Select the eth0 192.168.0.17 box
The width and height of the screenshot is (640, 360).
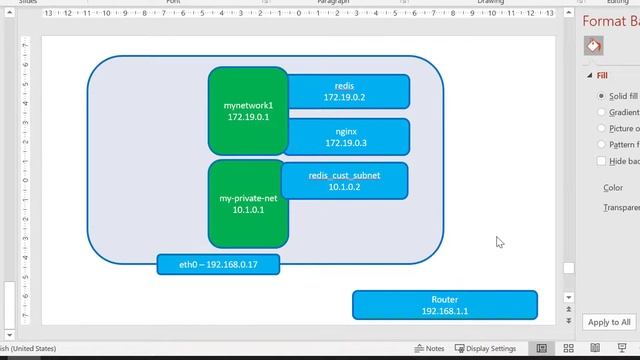218,264
